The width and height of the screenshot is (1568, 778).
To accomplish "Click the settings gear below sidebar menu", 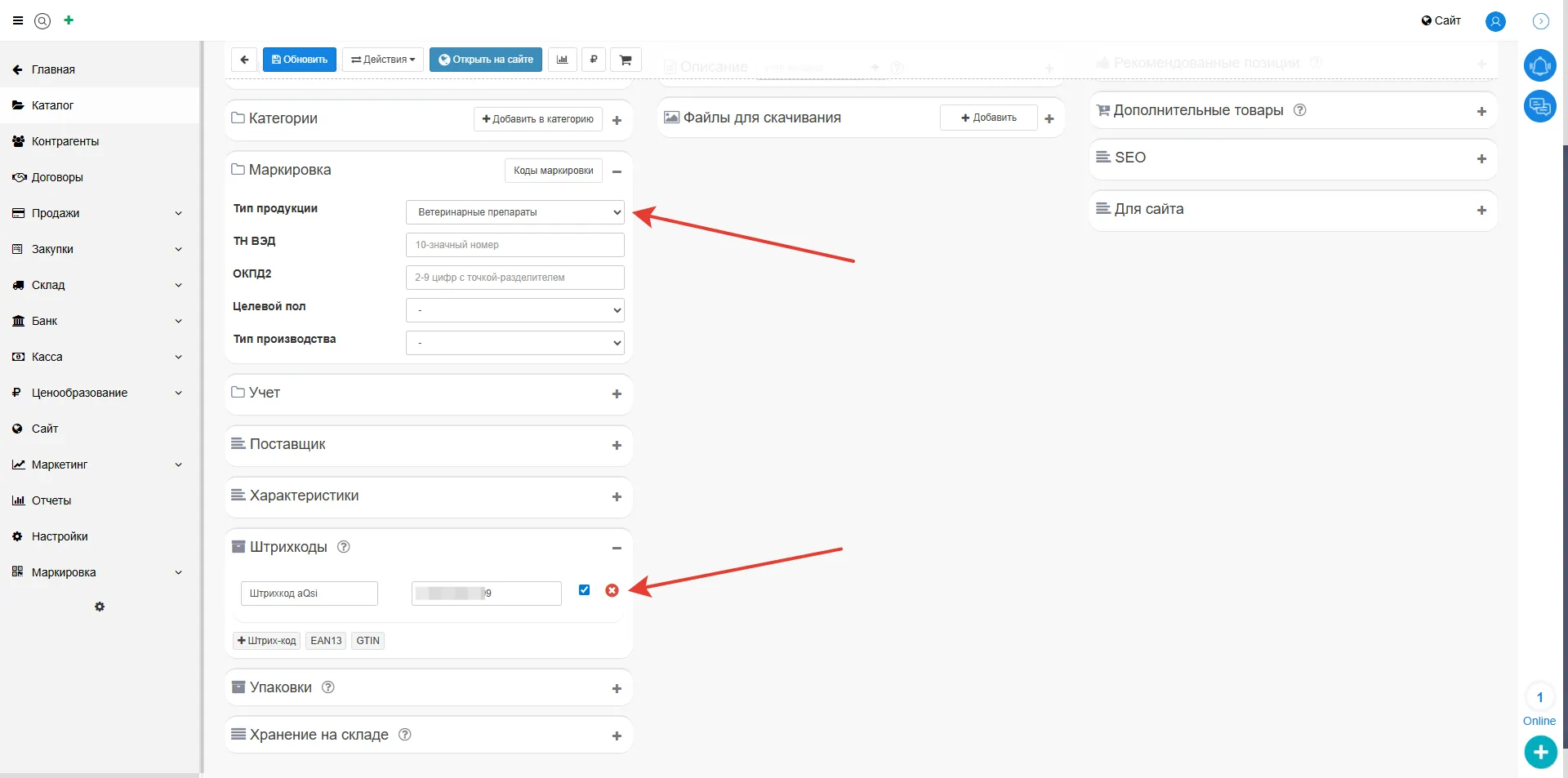I will 100,607.
